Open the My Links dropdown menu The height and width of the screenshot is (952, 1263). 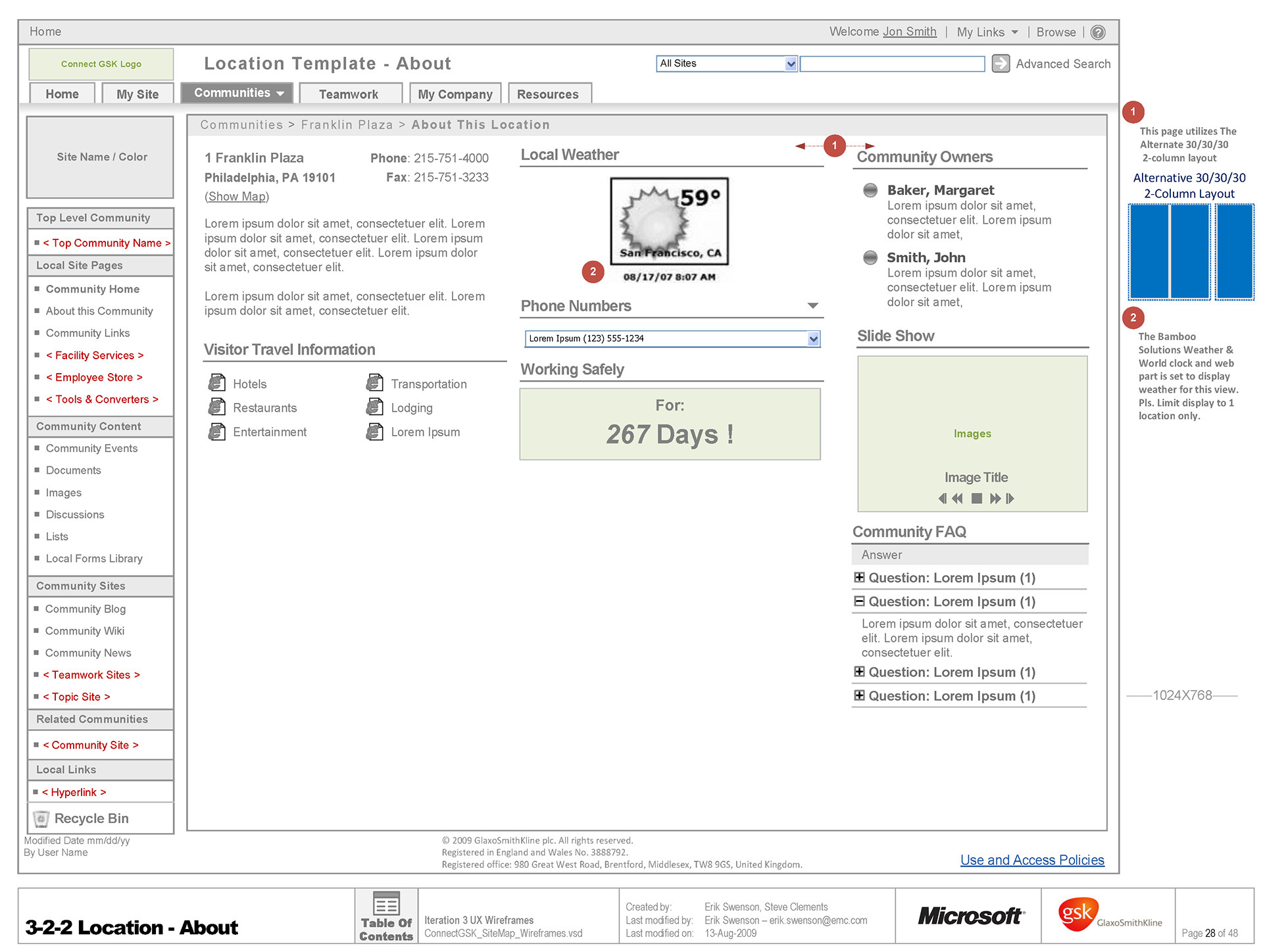(x=987, y=32)
